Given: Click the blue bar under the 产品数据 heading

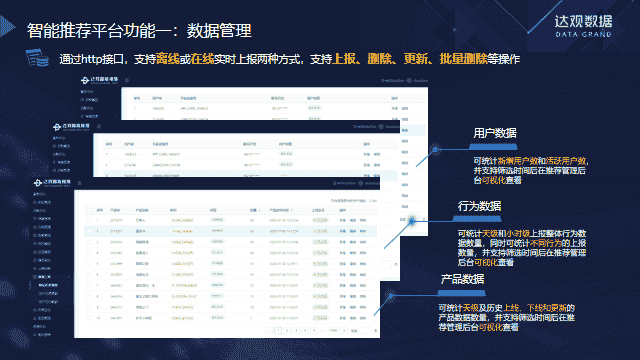Looking at the screenshot, I should [462, 293].
